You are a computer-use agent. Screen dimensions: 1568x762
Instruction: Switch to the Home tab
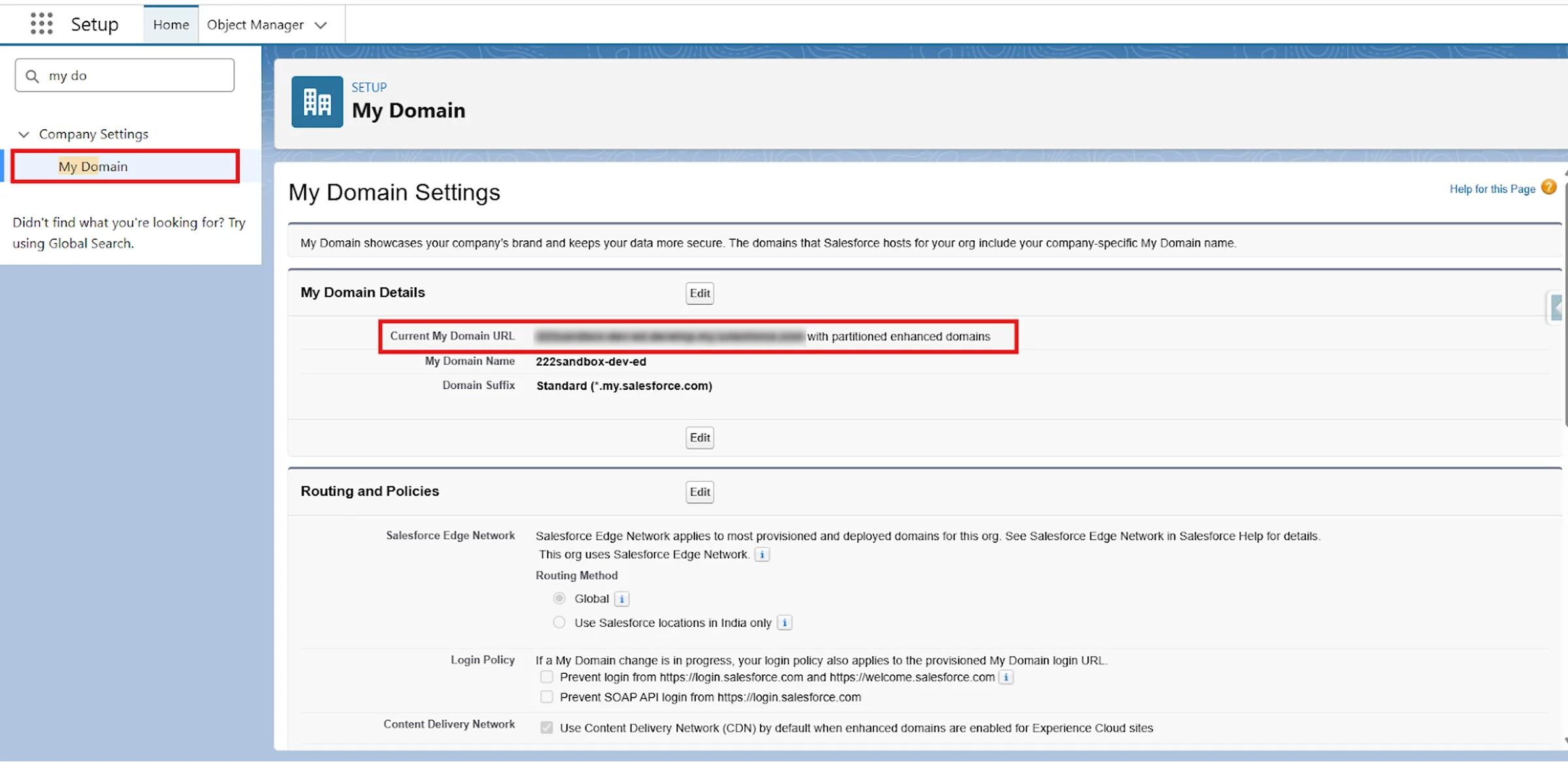[x=171, y=25]
